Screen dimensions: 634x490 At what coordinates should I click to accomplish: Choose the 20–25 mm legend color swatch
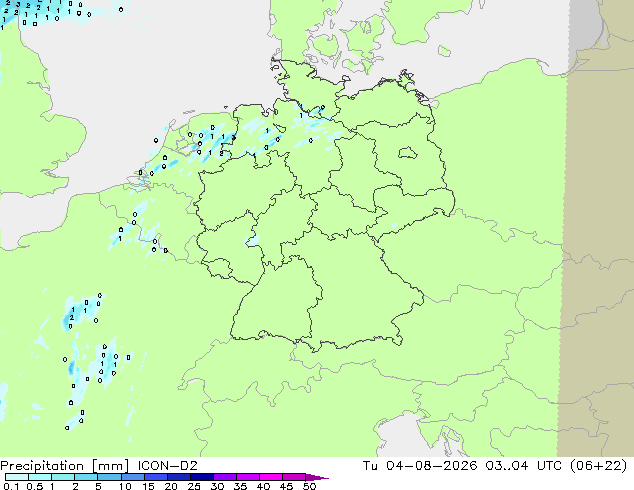click(178, 477)
